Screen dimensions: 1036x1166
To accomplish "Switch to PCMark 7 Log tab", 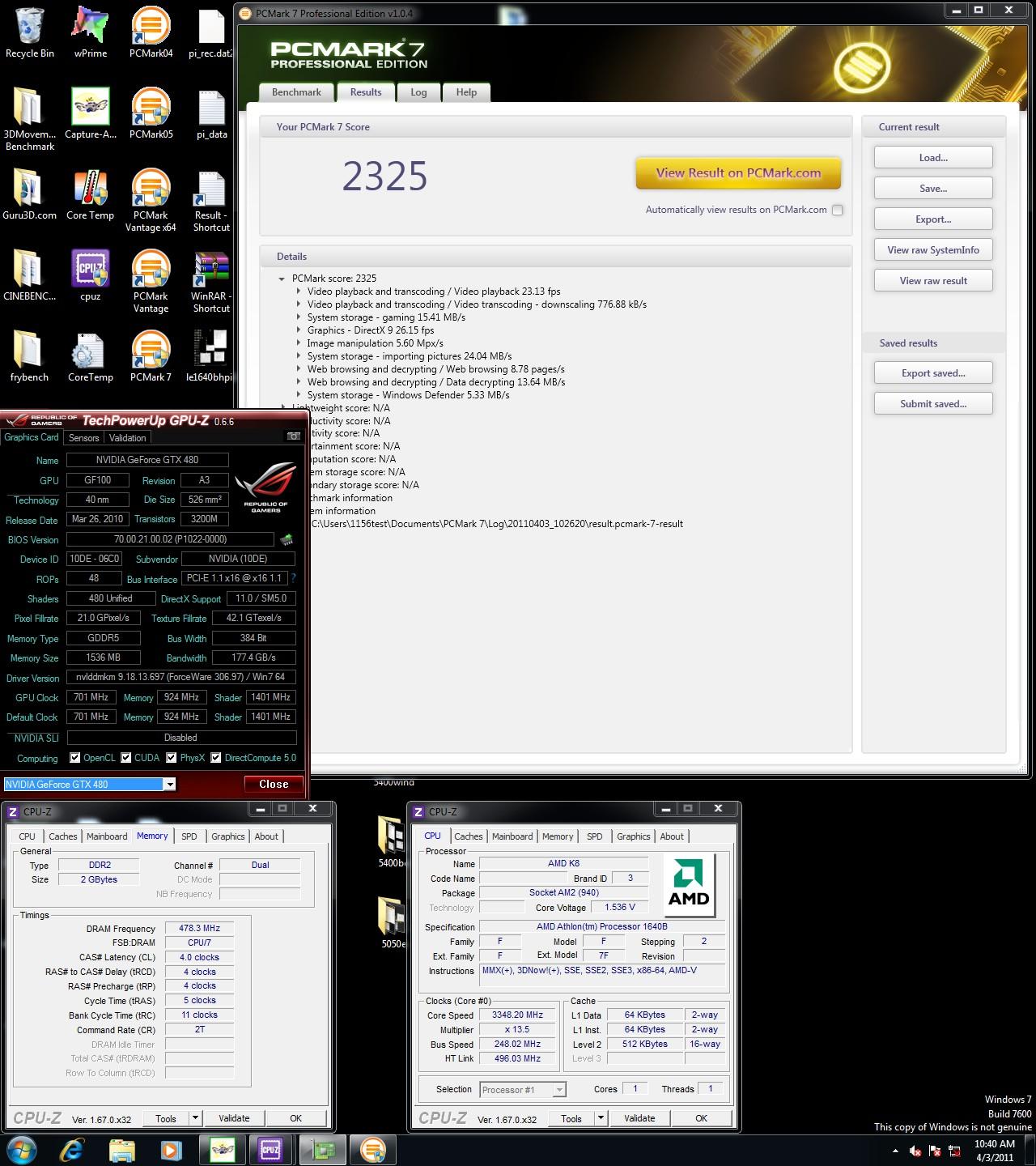I will click(418, 92).
